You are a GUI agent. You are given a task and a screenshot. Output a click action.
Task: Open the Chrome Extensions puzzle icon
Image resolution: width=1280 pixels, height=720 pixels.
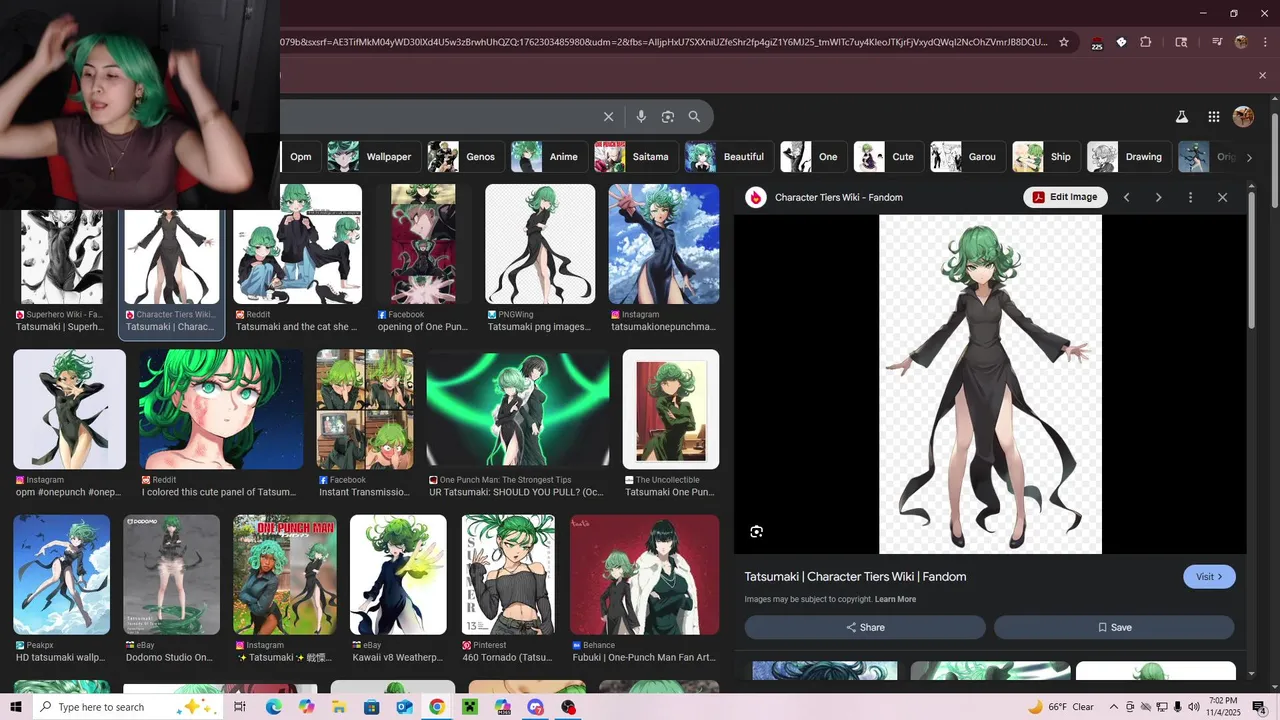[1146, 42]
